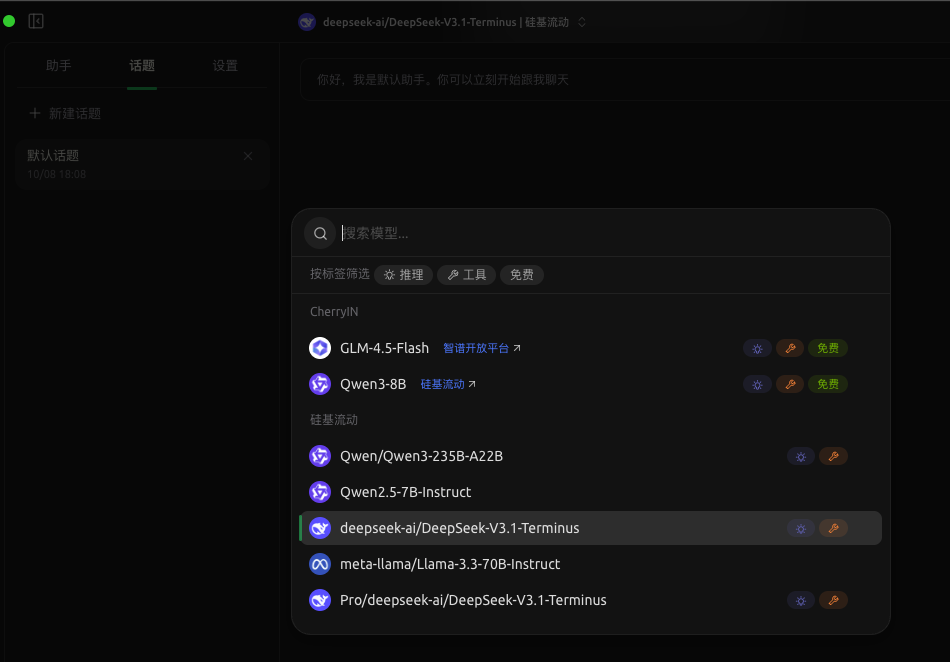Click the Qwen2.5-7B-Instruct logo icon
950x662 pixels.
point(320,492)
